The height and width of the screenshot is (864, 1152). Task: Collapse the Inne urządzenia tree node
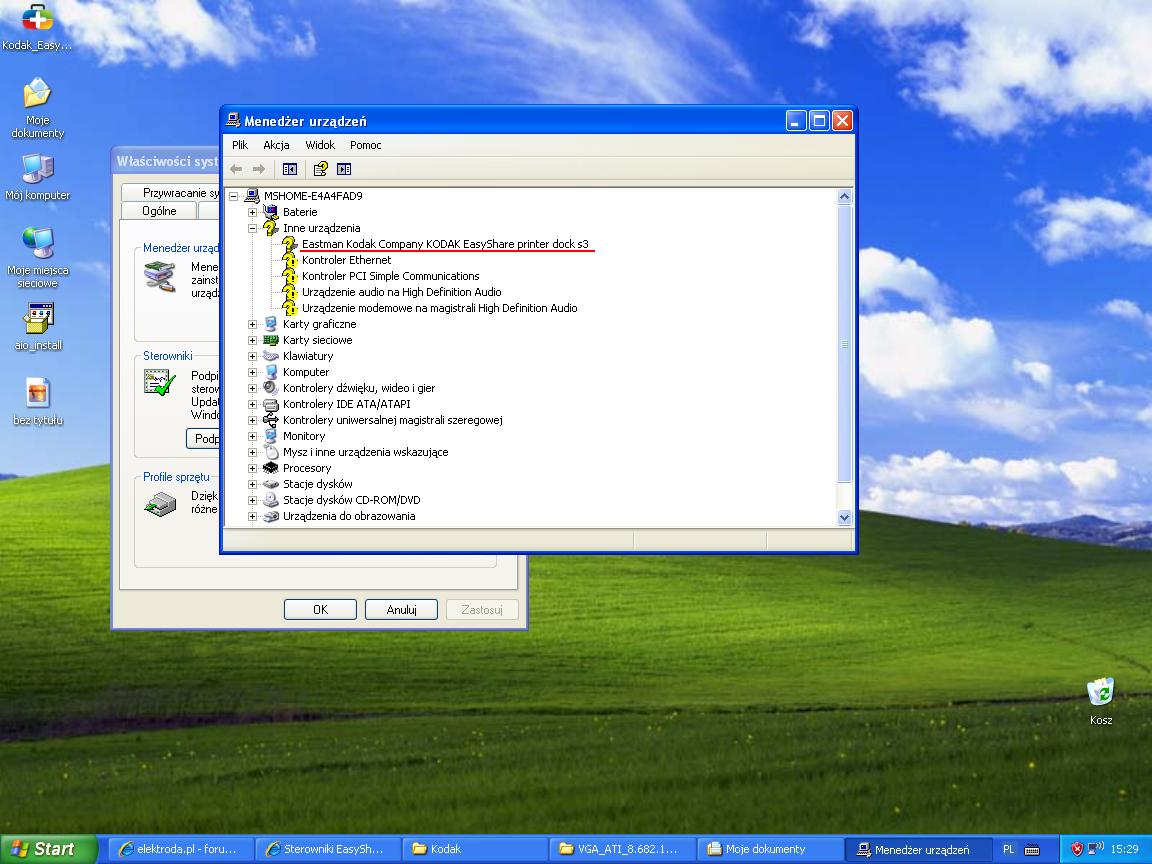(x=253, y=228)
